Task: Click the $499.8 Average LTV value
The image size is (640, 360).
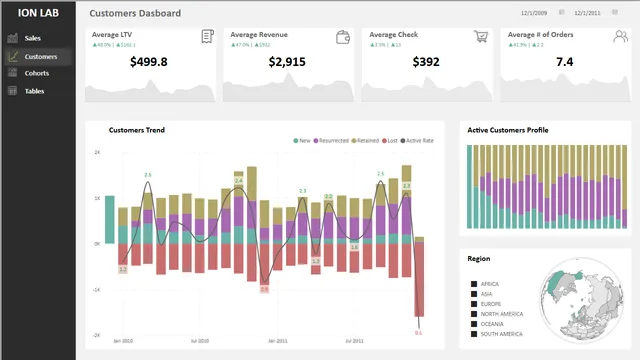Action: [149, 62]
